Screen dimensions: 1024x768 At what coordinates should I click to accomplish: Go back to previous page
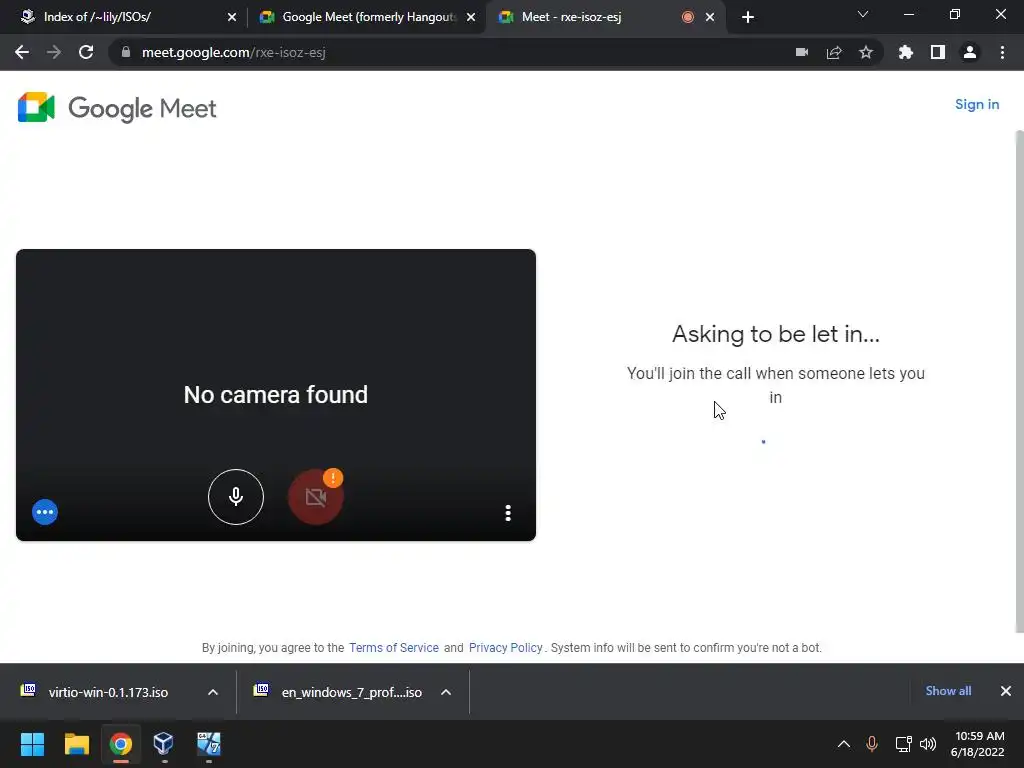(x=22, y=52)
